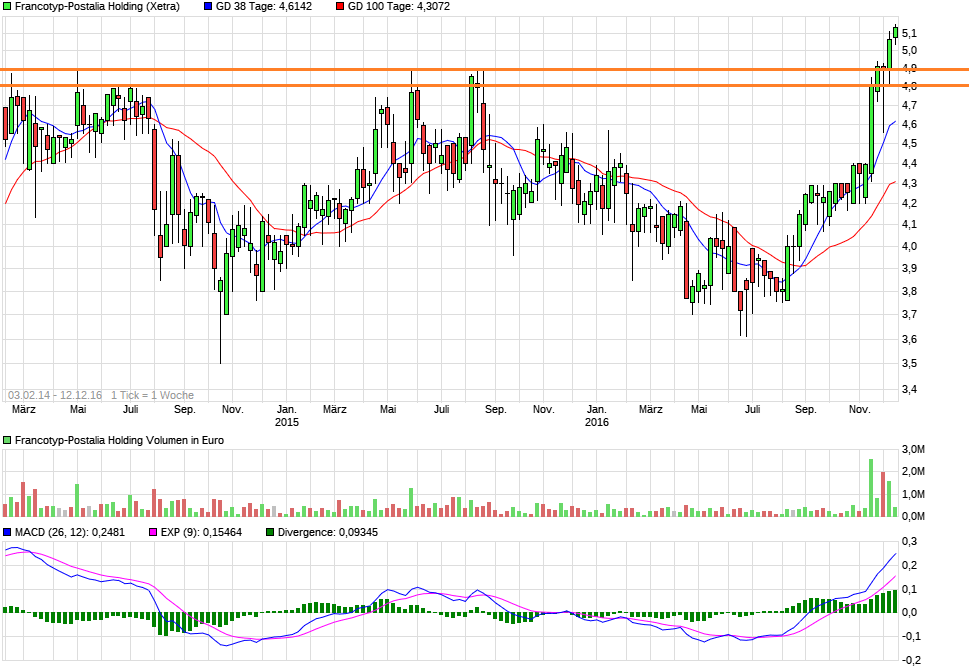Click the blue MACD legend swatch
The height and width of the screenshot is (670, 969).
(7, 532)
